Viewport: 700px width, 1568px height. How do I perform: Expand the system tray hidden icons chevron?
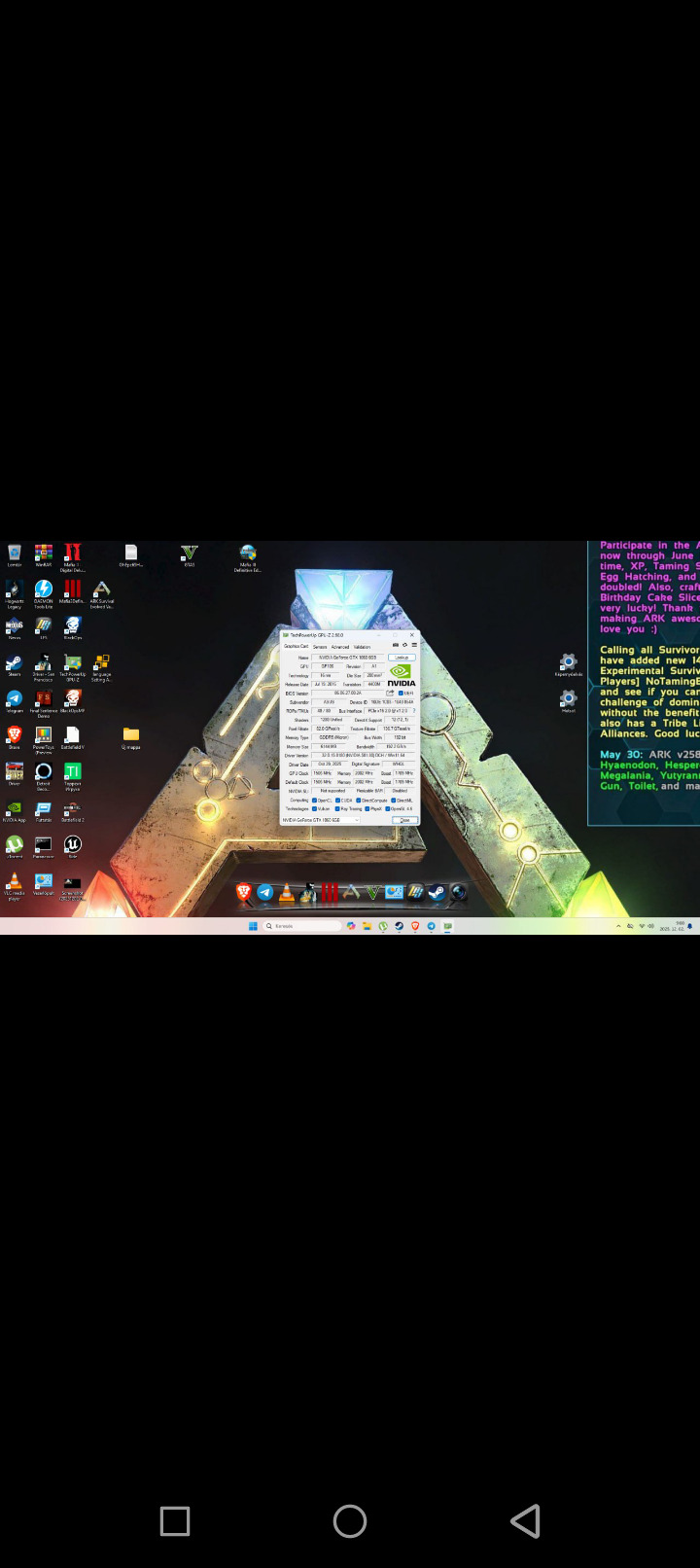point(618,926)
